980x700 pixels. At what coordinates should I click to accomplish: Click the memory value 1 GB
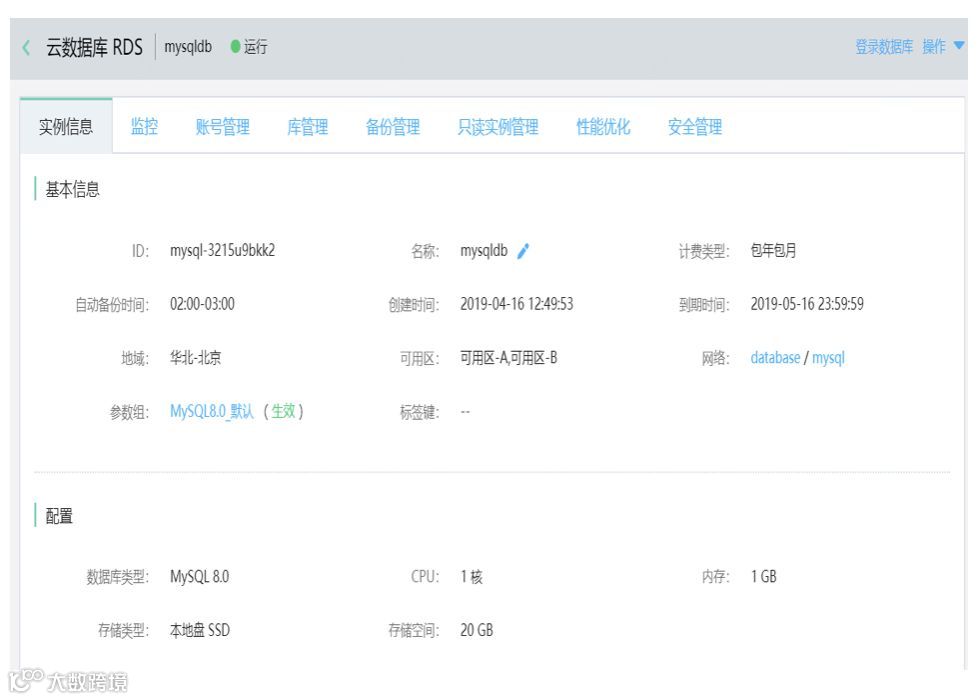[x=764, y=576]
